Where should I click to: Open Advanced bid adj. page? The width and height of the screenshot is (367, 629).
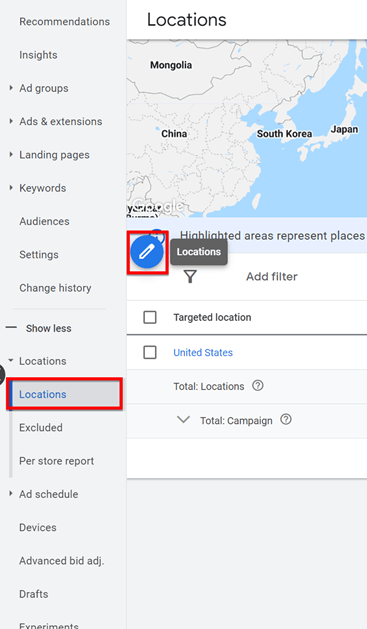click(61, 561)
